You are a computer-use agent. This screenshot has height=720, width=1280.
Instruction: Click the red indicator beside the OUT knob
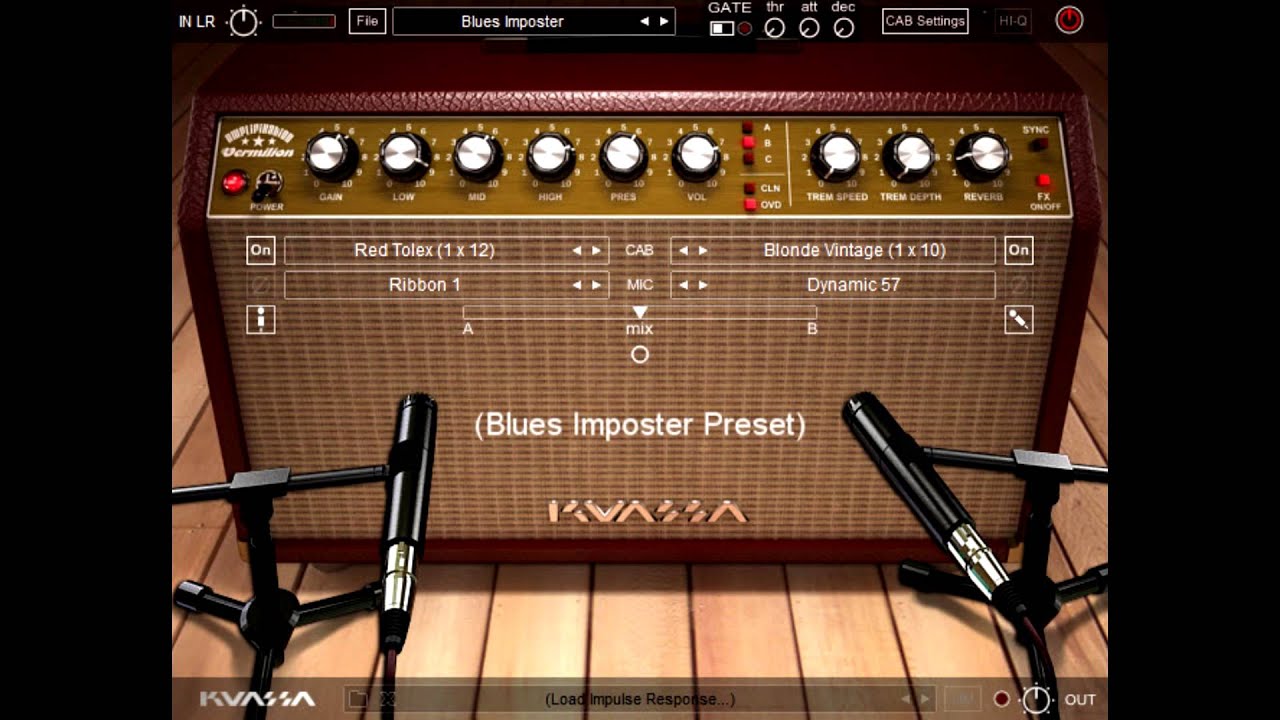[x=1001, y=699]
